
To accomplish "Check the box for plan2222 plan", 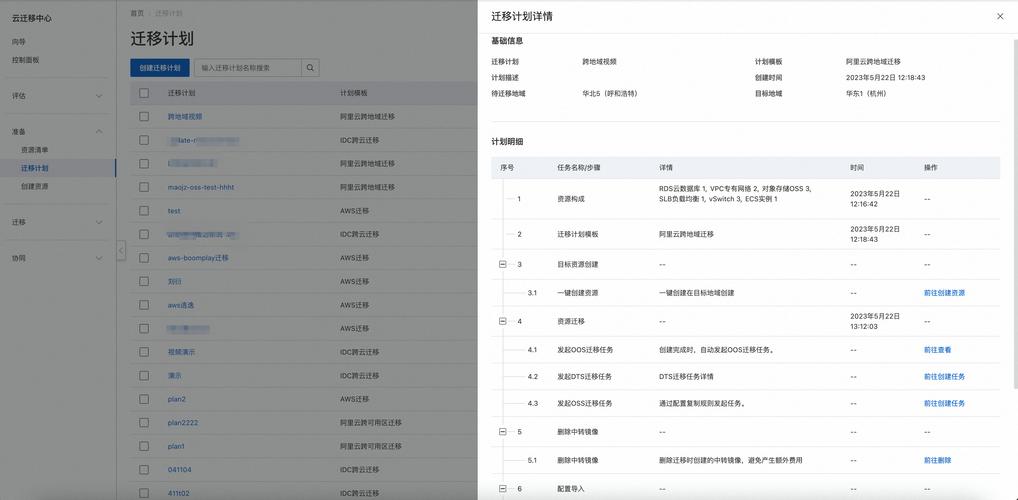I will (144, 423).
